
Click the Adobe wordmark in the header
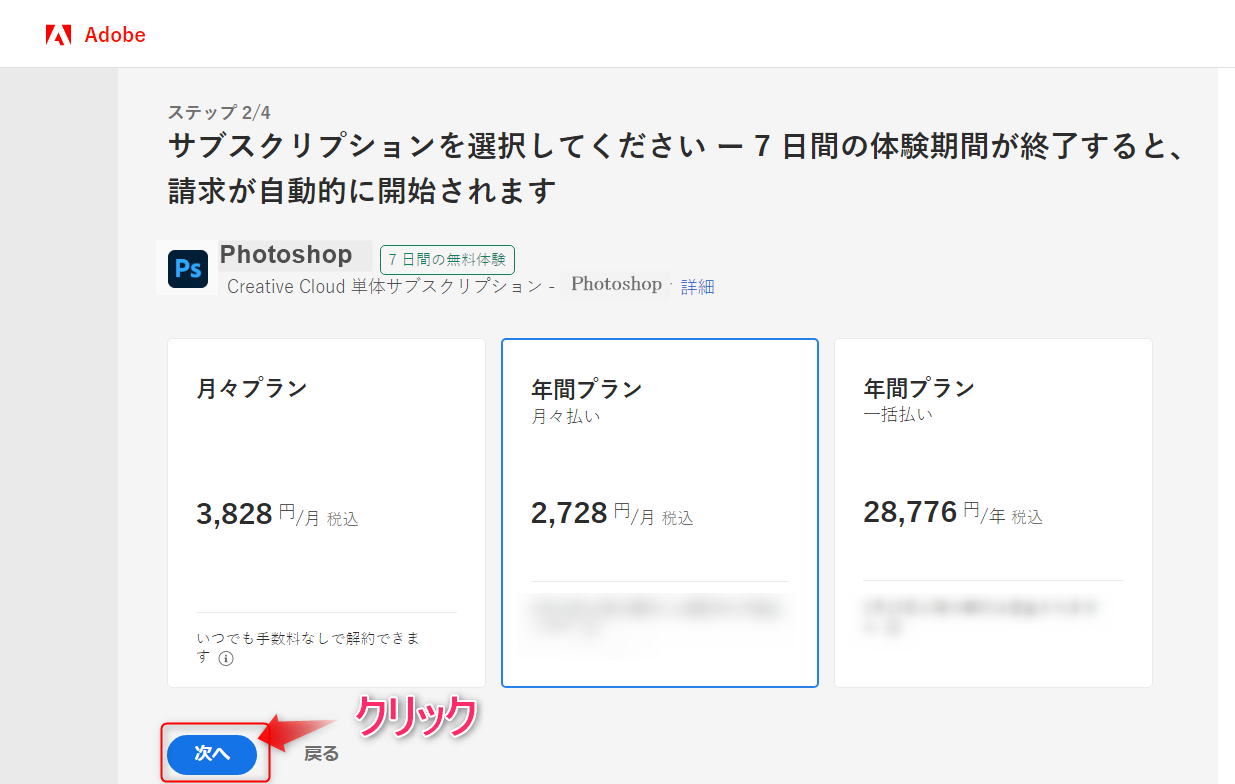[115, 35]
